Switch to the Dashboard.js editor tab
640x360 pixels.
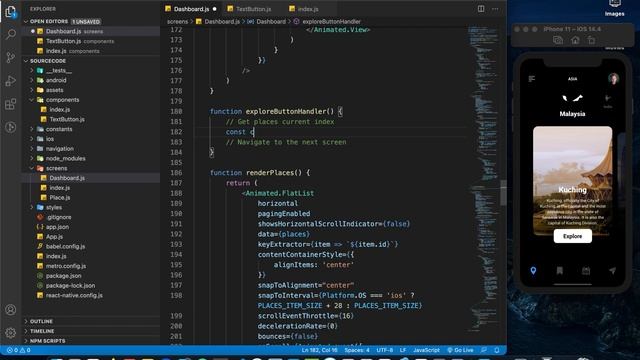[191, 9]
